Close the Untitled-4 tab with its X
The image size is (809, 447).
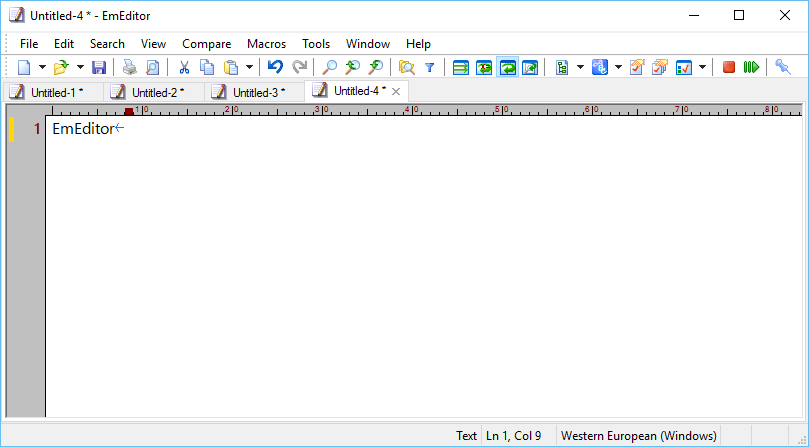click(x=396, y=91)
